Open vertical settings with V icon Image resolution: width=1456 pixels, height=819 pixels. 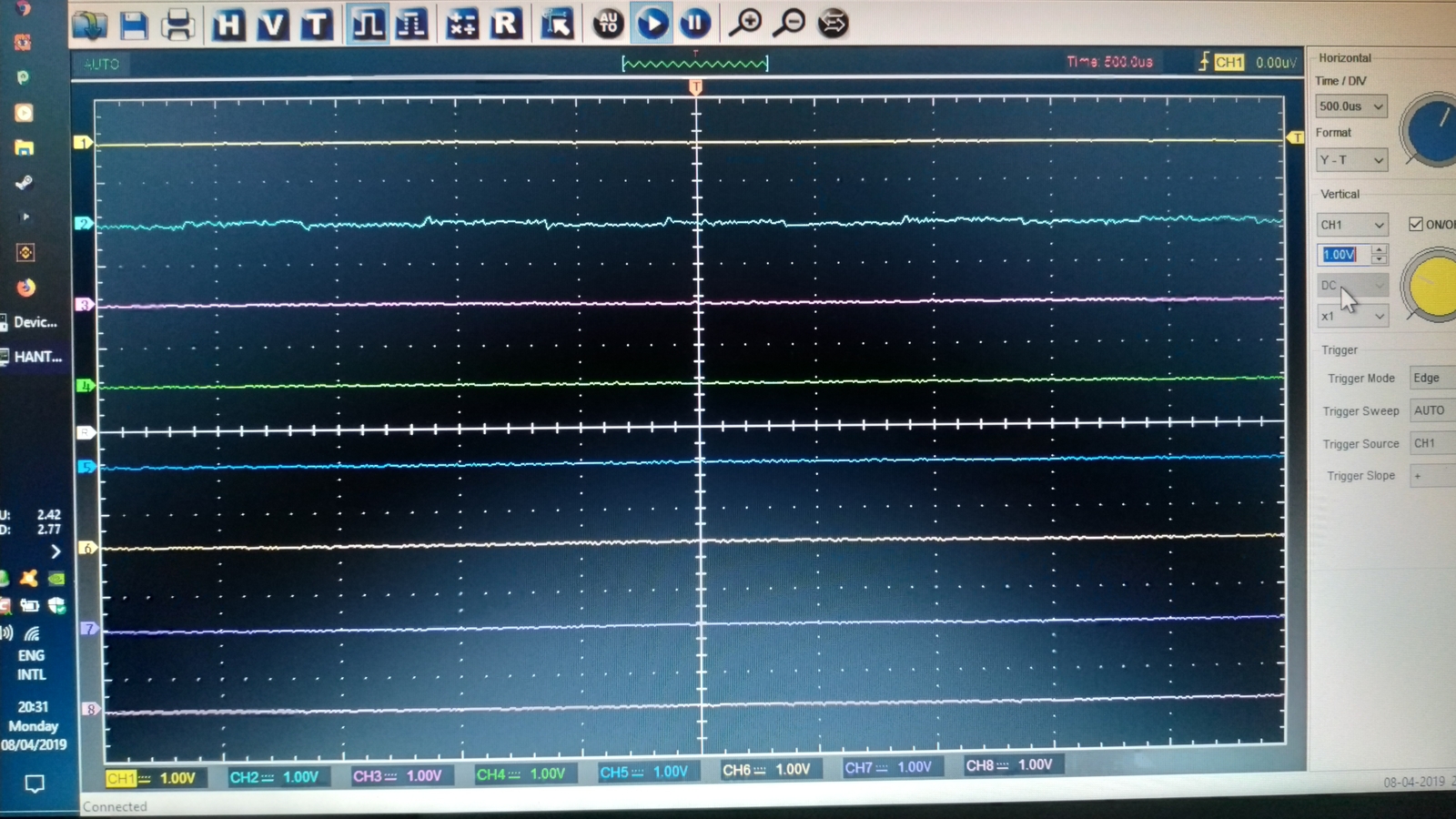click(272, 25)
